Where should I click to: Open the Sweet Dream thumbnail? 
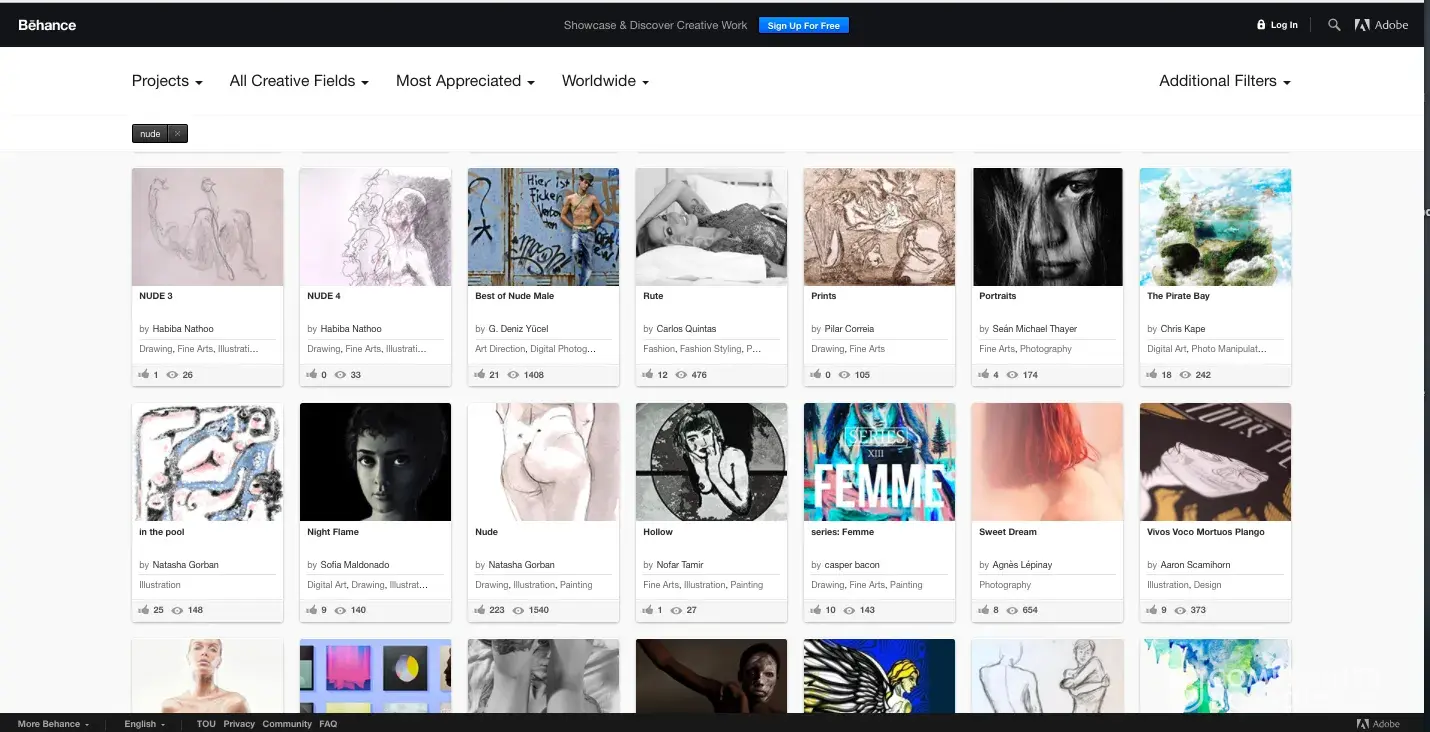(1048, 462)
